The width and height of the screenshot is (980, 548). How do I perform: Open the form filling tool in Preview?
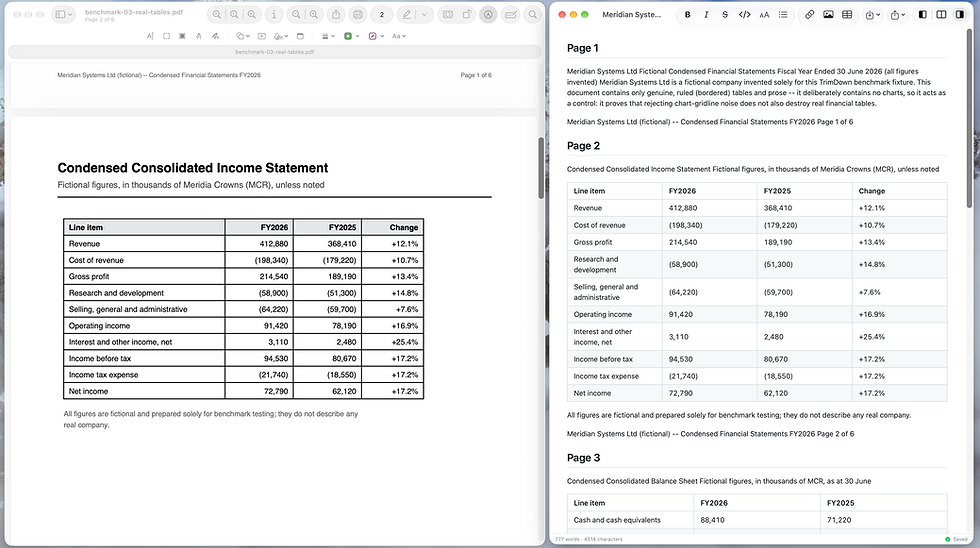[511, 14]
